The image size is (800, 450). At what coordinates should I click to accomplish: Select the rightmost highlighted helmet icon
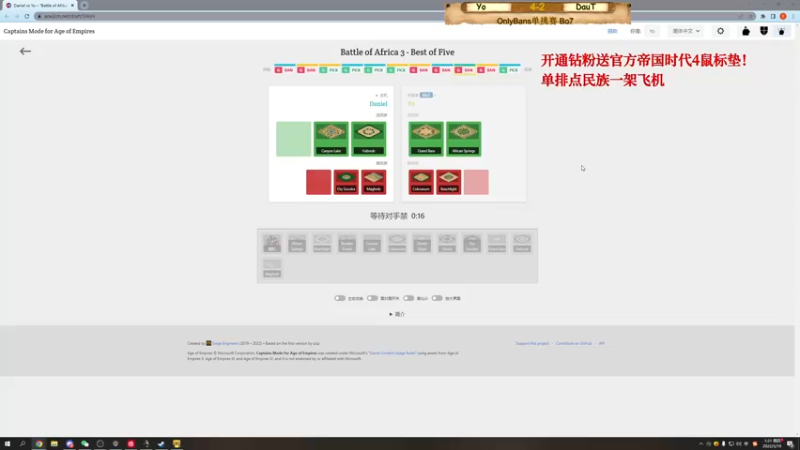pyautogui.click(x=782, y=31)
